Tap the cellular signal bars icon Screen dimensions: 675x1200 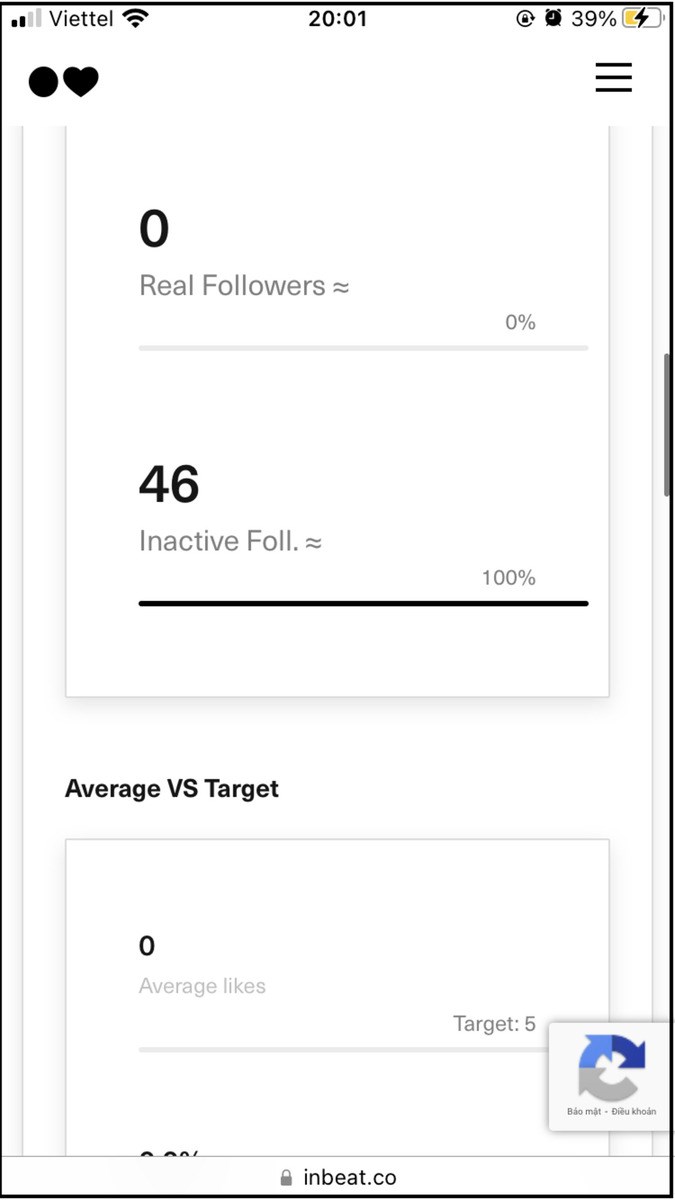pos(27,19)
